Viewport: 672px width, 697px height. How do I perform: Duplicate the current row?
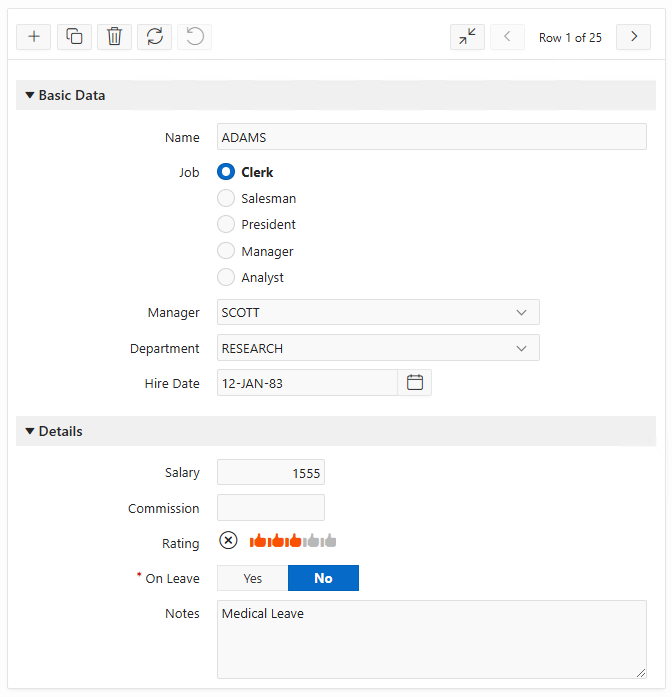coord(74,37)
